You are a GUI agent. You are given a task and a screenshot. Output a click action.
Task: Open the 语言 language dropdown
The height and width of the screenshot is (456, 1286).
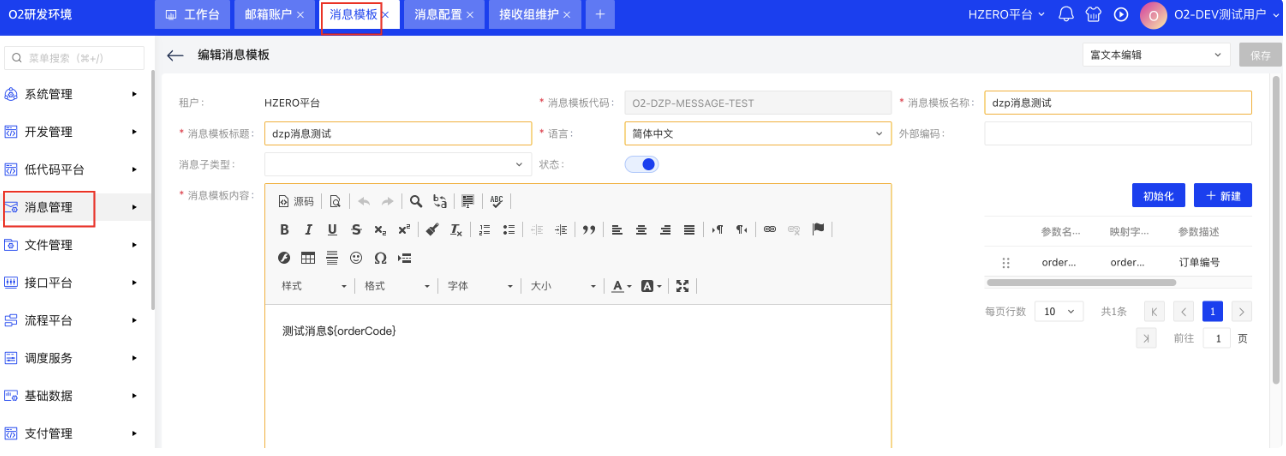(756, 133)
